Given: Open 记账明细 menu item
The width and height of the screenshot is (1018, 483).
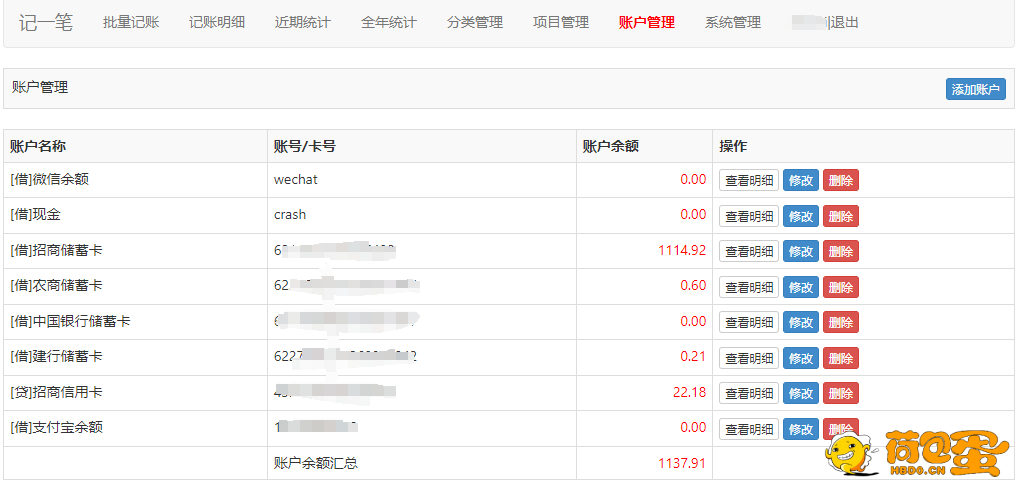Looking at the screenshot, I should pyautogui.click(x=217, y=23).
